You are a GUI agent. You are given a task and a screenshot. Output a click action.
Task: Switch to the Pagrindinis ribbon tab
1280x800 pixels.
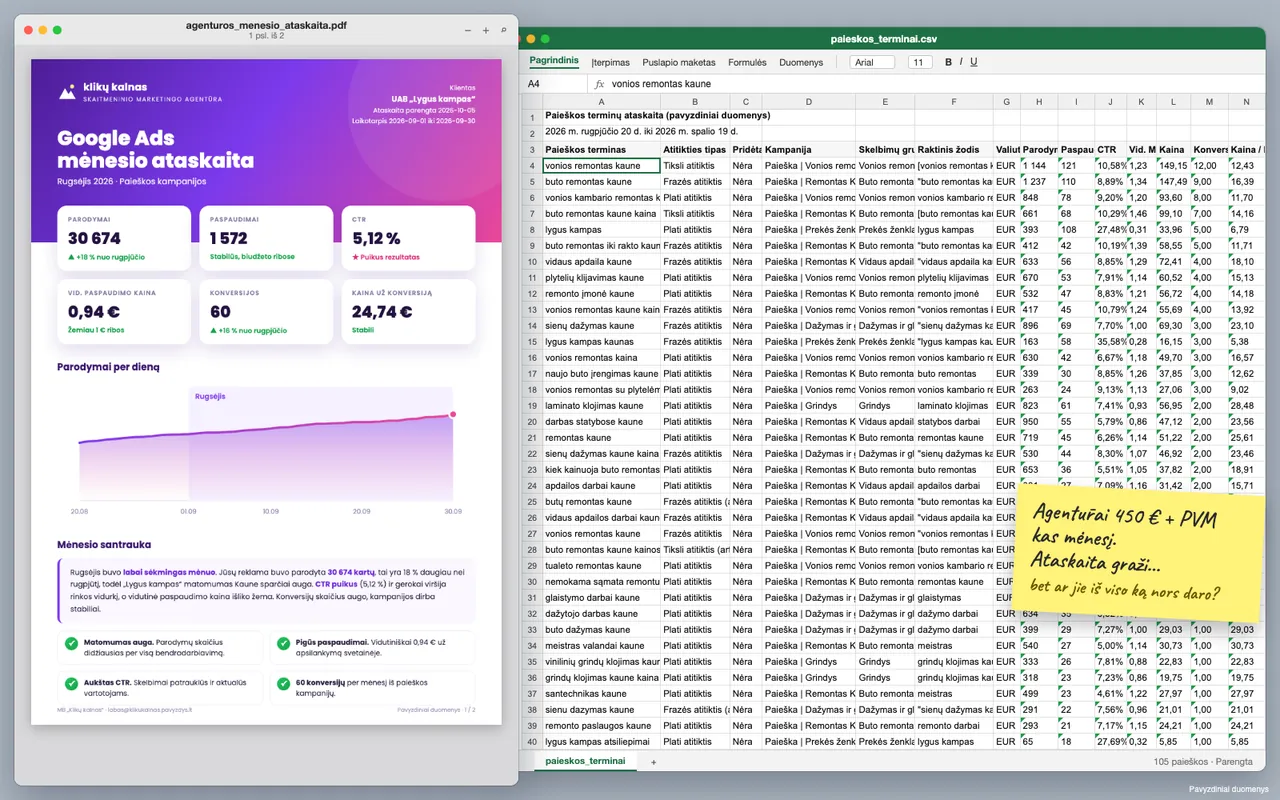pyautogui.click(x=554, y=61)
